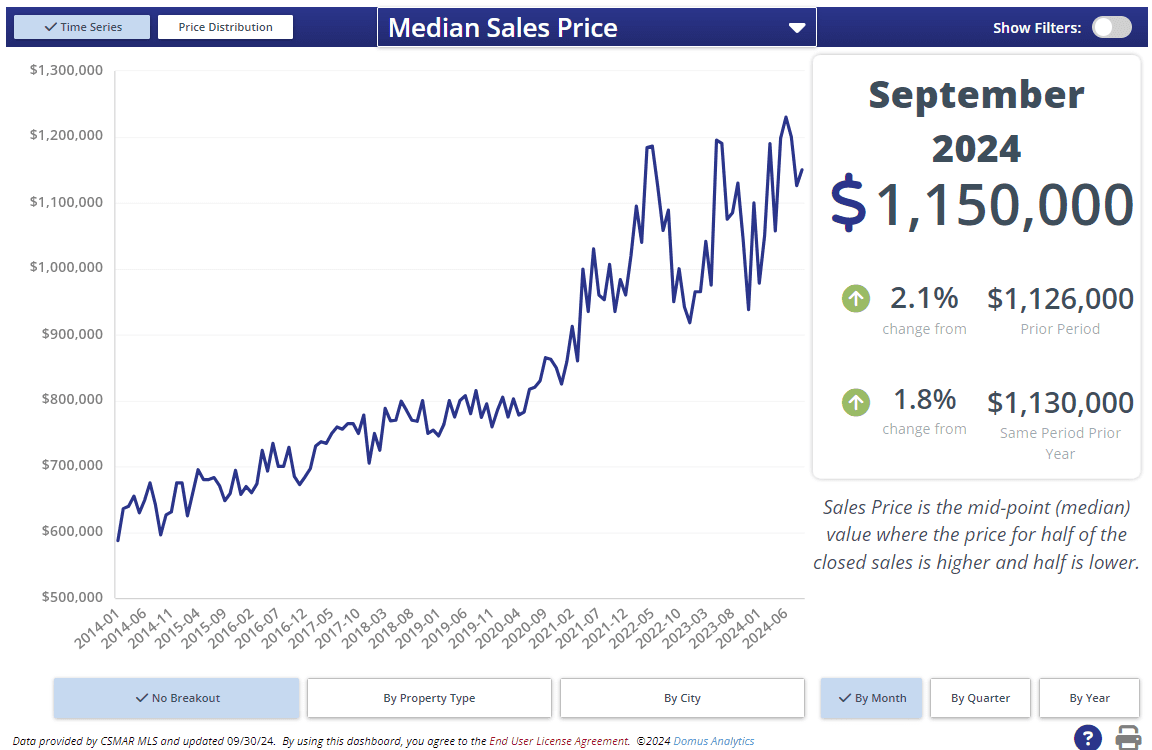1152x750 pixels.
Task: Break out data By Property Type
Action: pos(429,698)
